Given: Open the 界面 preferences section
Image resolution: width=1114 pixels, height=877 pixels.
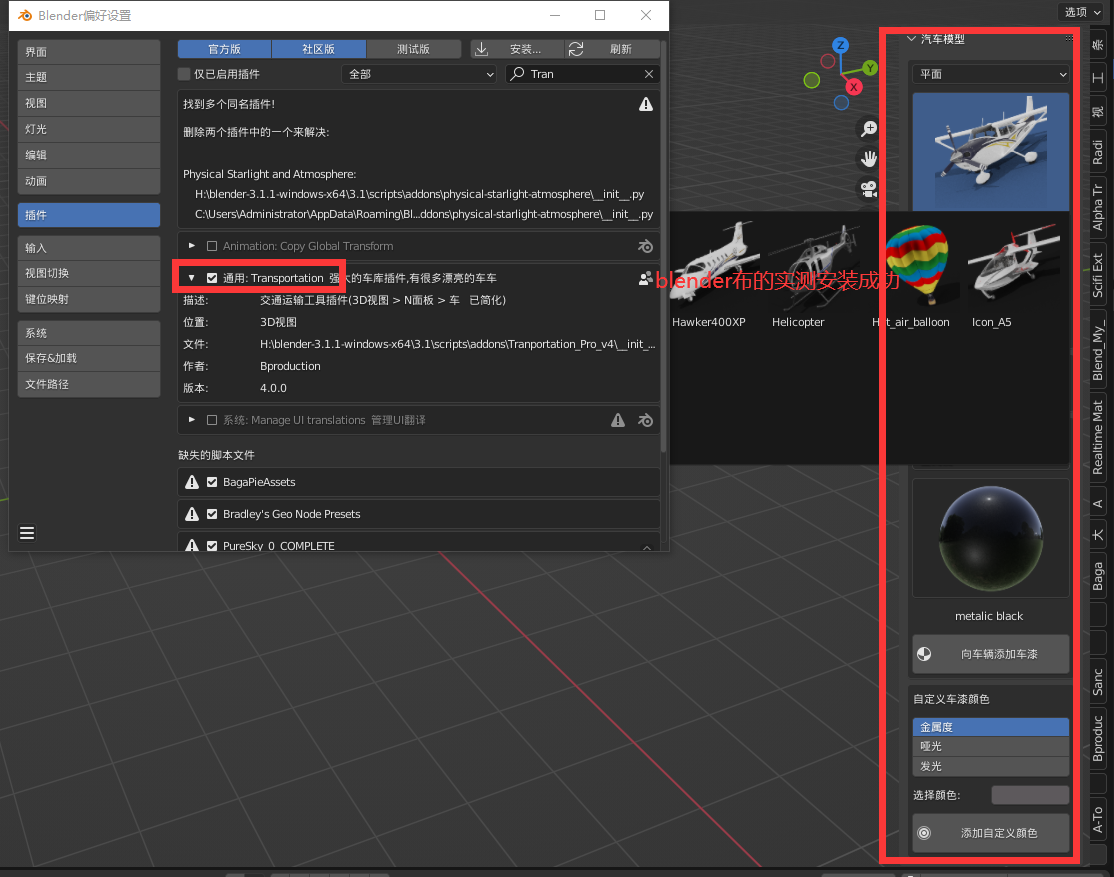Looking at the screenshot, I should coord(89,52).
